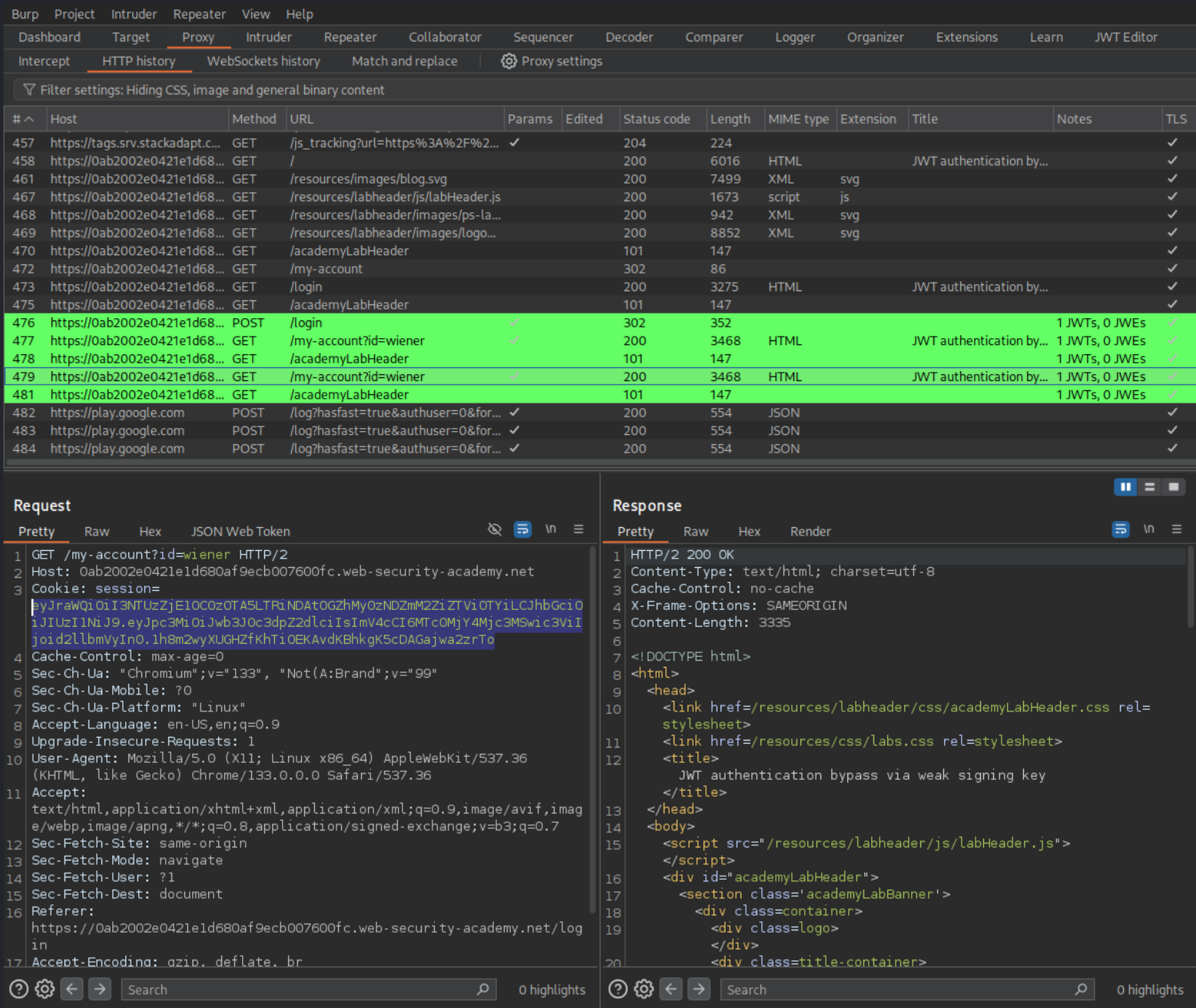This screenshot has height=1008, width=1196.
Task: Open Request search settings gear
Action: pos(45,989)
